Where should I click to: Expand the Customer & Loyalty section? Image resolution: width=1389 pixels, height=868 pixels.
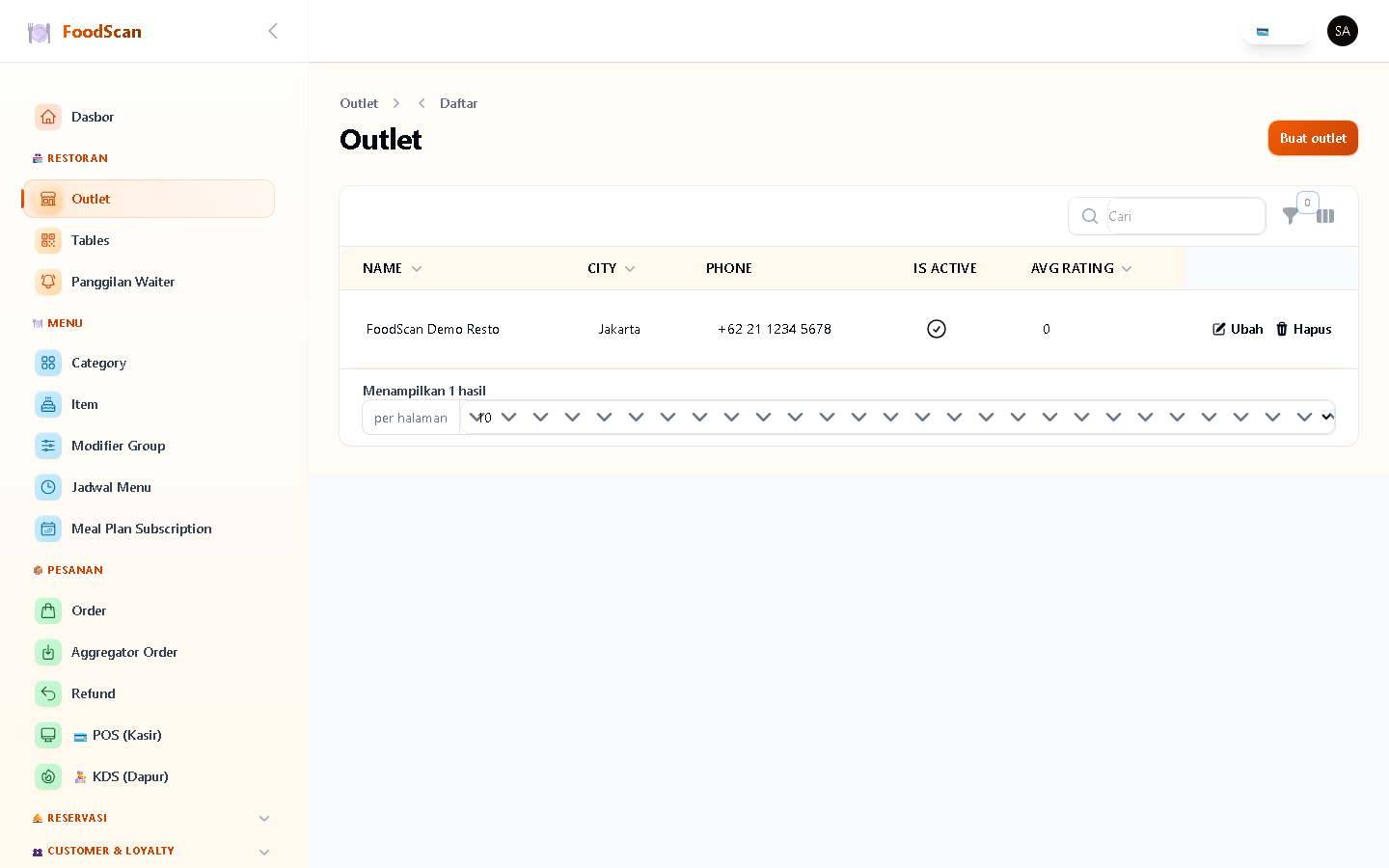(264, 852)
